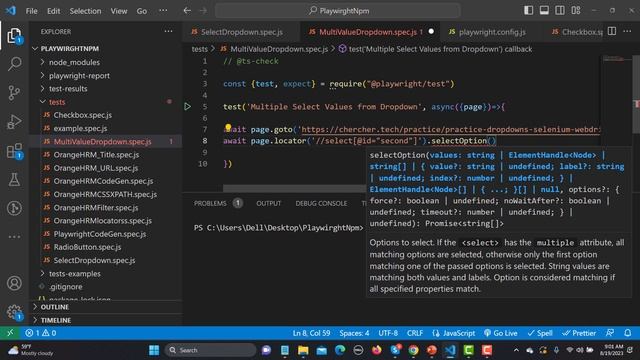Click the Windows taskbar Search box
Viewport: 640px width, 360px height.
[211, 350]
